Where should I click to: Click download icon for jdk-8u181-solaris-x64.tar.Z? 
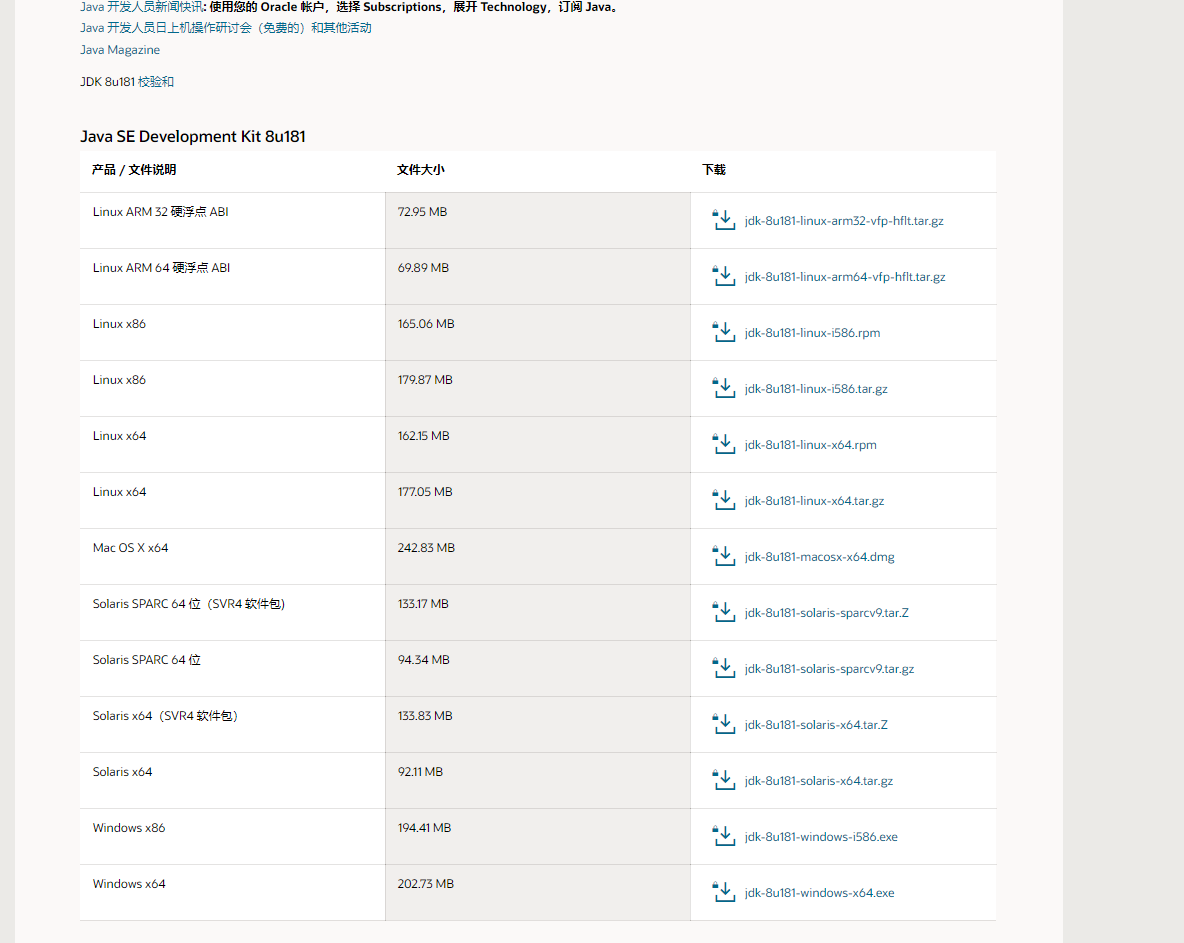(723, 724)
